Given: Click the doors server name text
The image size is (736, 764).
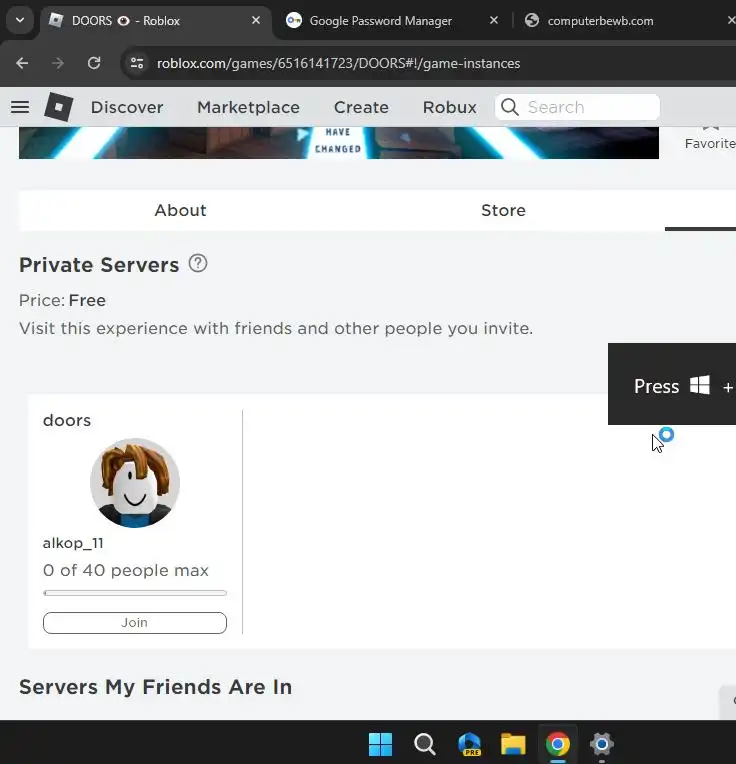Looking at the screenshot, I should tap(67, 420).
